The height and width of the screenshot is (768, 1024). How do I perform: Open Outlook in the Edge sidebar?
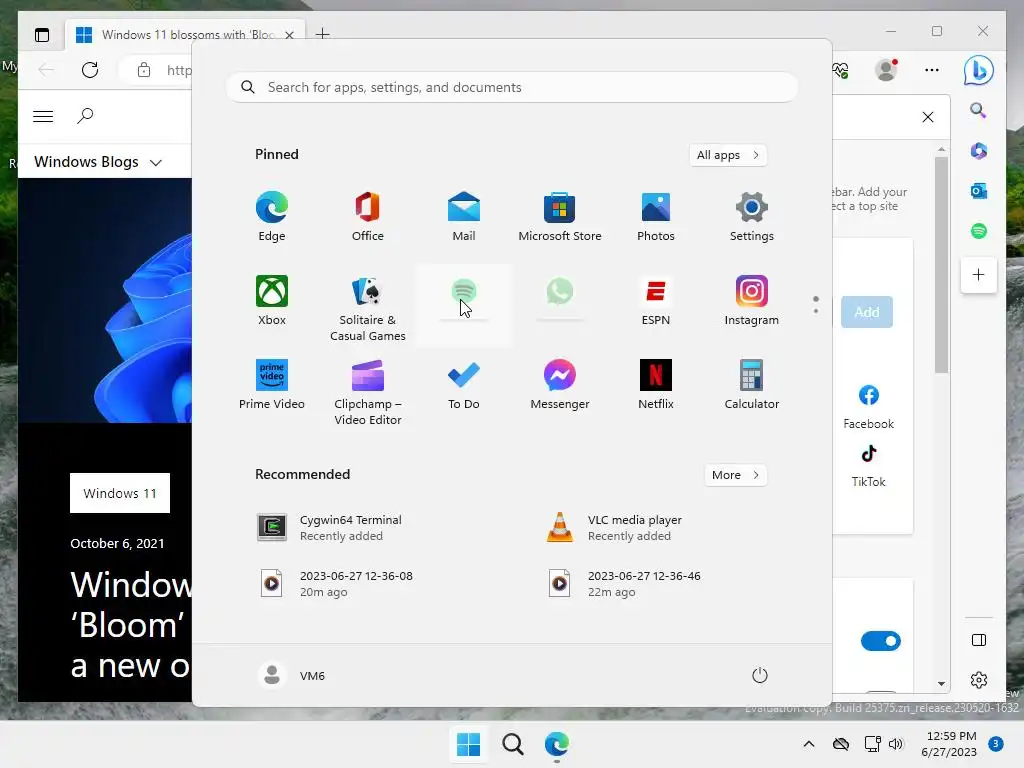(x=978, y=191)
